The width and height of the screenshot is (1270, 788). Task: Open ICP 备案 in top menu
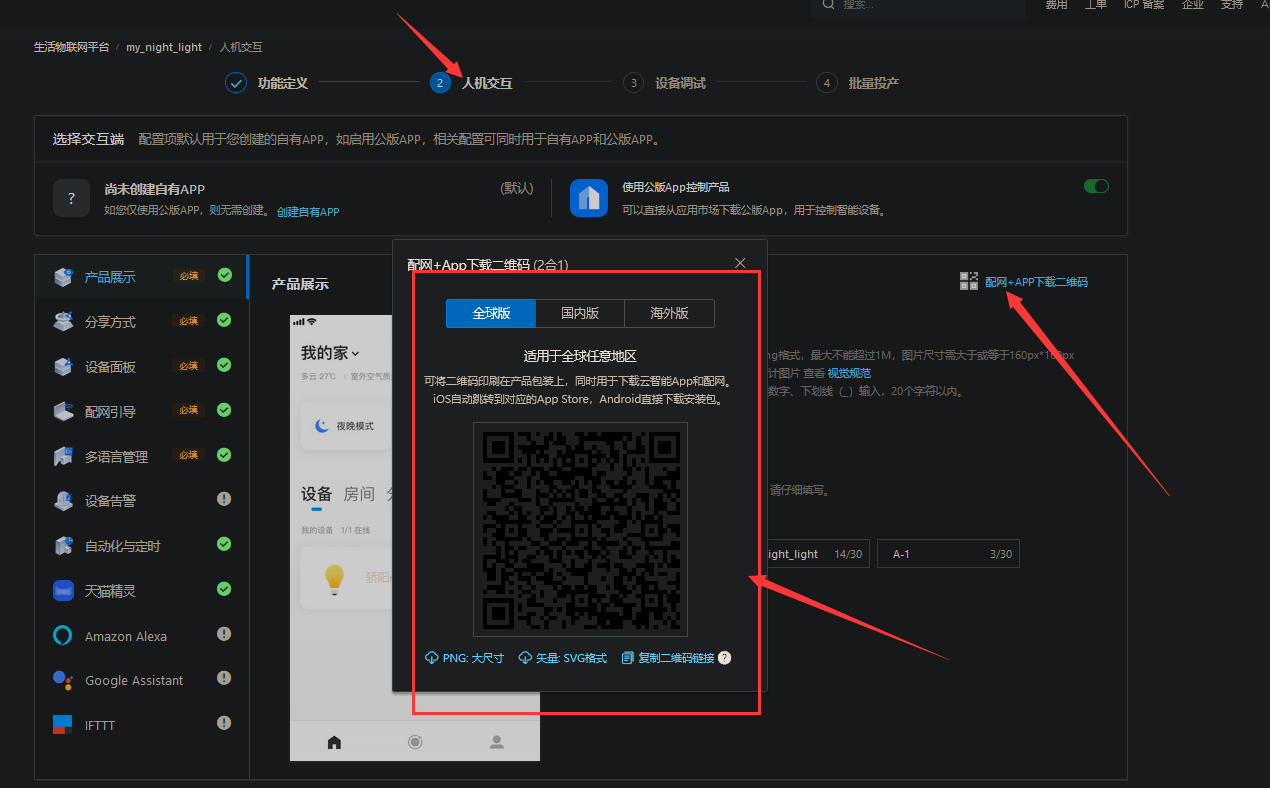click(1144, 5)
